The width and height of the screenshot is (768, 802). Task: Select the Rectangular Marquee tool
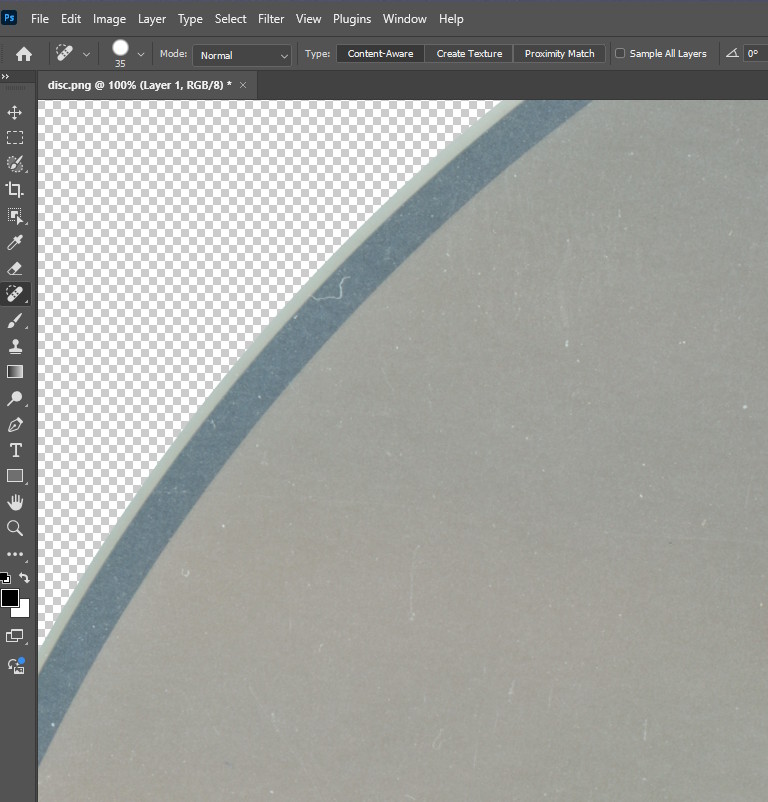point(15,138)
